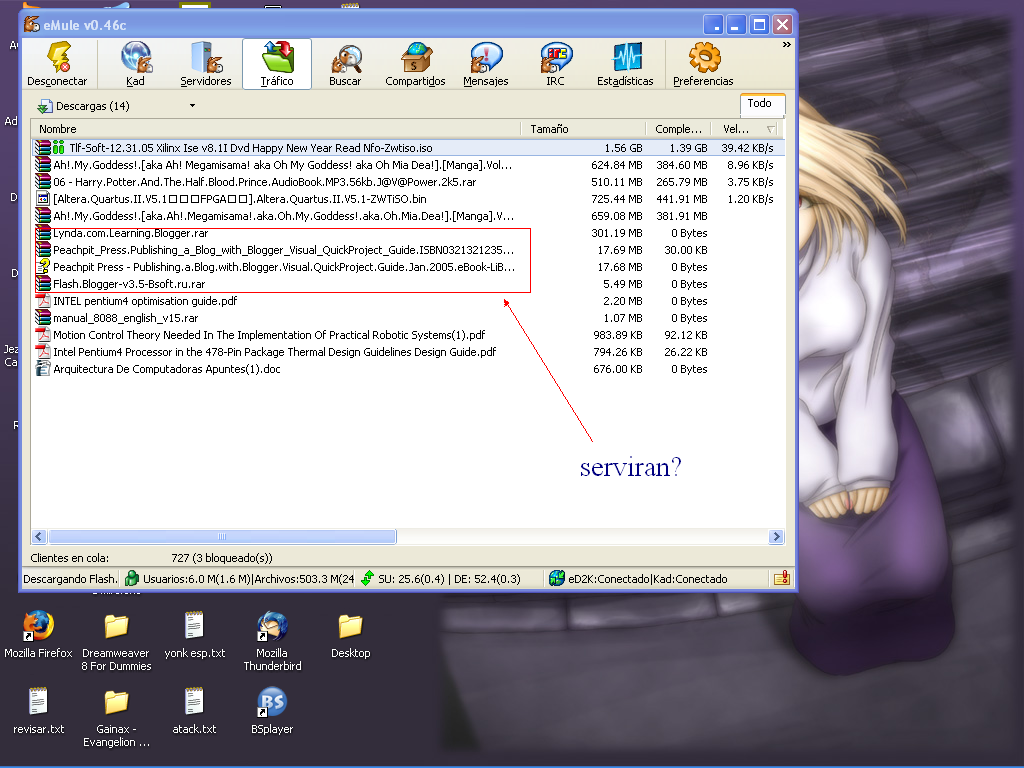Select the revisar.txt desktop file
The width and height of the screenshot is (1024, 768).
point(39,711)
